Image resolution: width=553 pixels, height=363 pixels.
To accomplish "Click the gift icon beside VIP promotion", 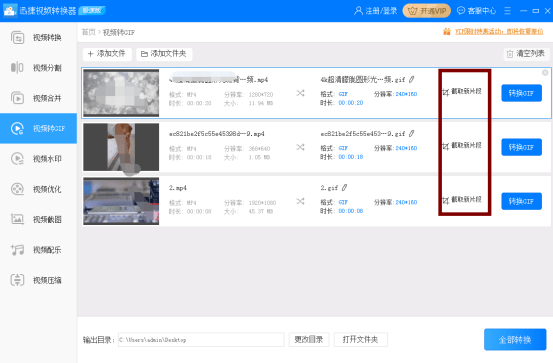I will click(446, 32).
